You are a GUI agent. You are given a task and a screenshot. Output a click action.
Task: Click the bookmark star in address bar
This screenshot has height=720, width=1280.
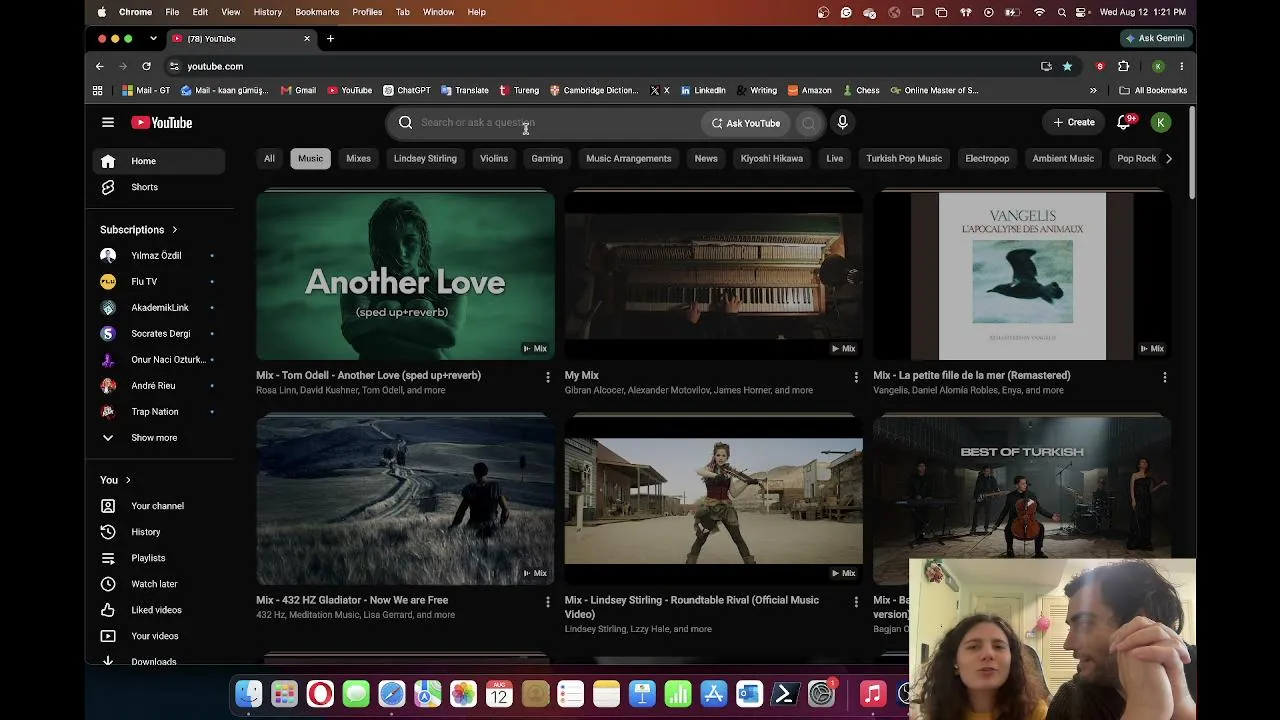coord(1067,66)
